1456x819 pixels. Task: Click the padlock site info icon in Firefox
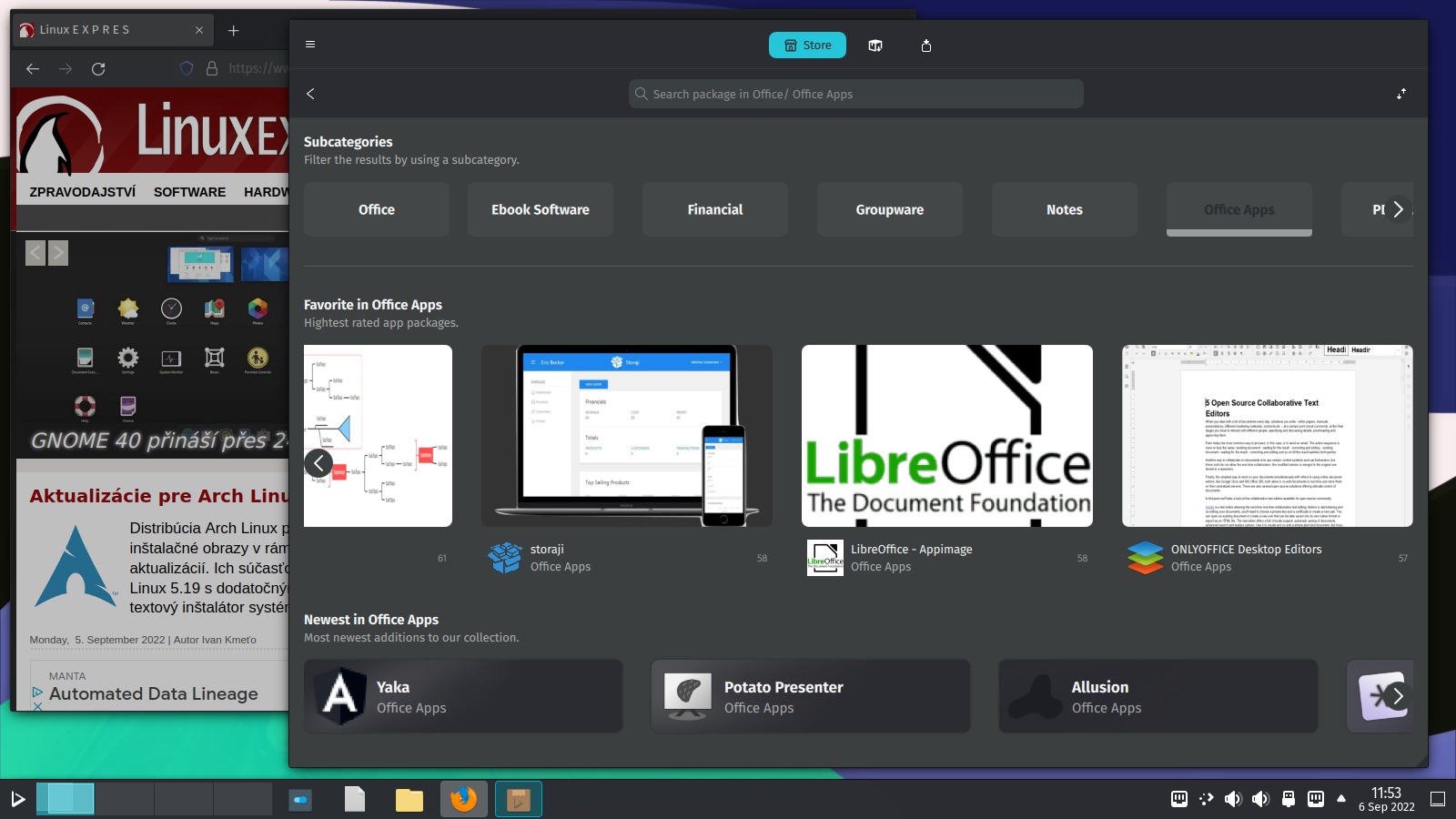212,68
